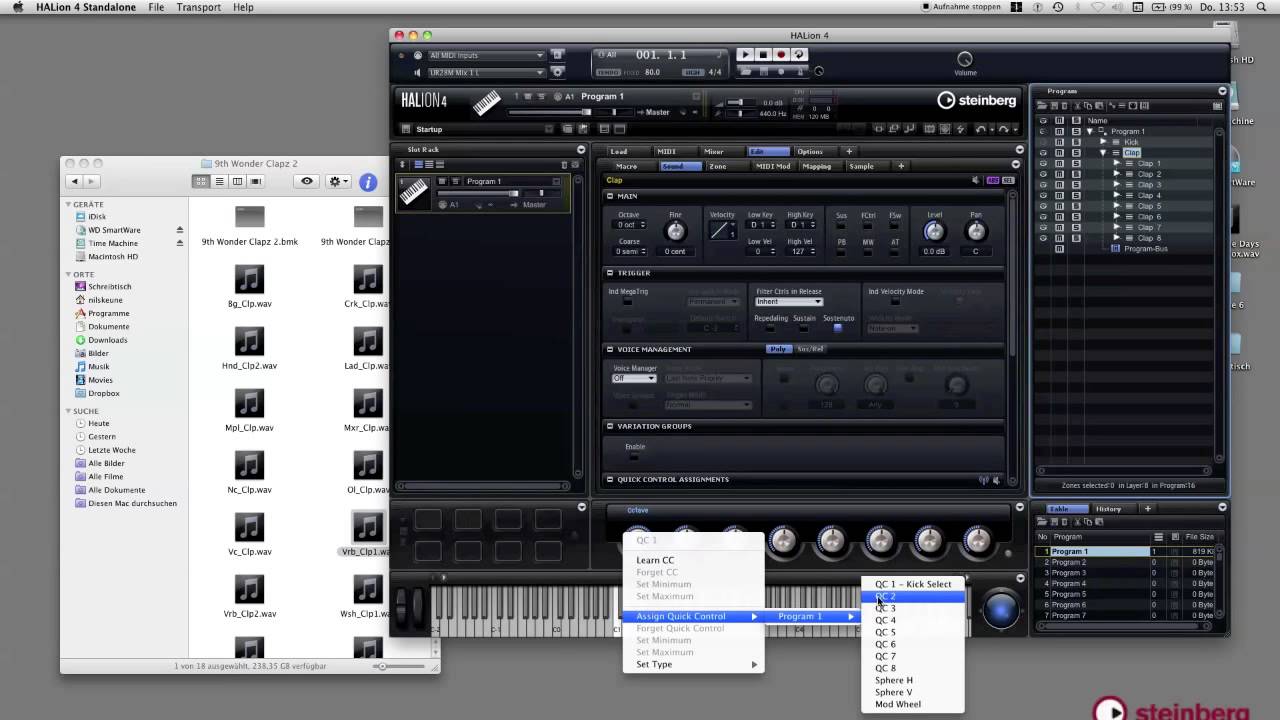The image size is (1280, 720).
Task: Click the Steinberg logo in plug-in header
Action: tap(977, 100)
